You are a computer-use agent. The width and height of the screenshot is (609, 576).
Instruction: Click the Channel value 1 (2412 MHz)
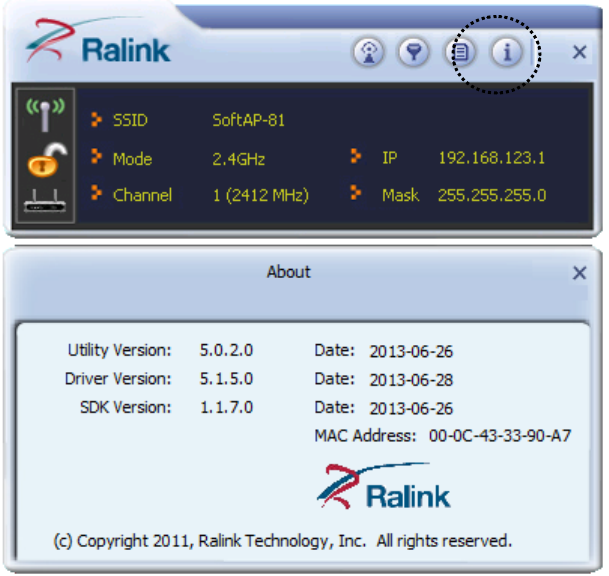coord(261,195)
